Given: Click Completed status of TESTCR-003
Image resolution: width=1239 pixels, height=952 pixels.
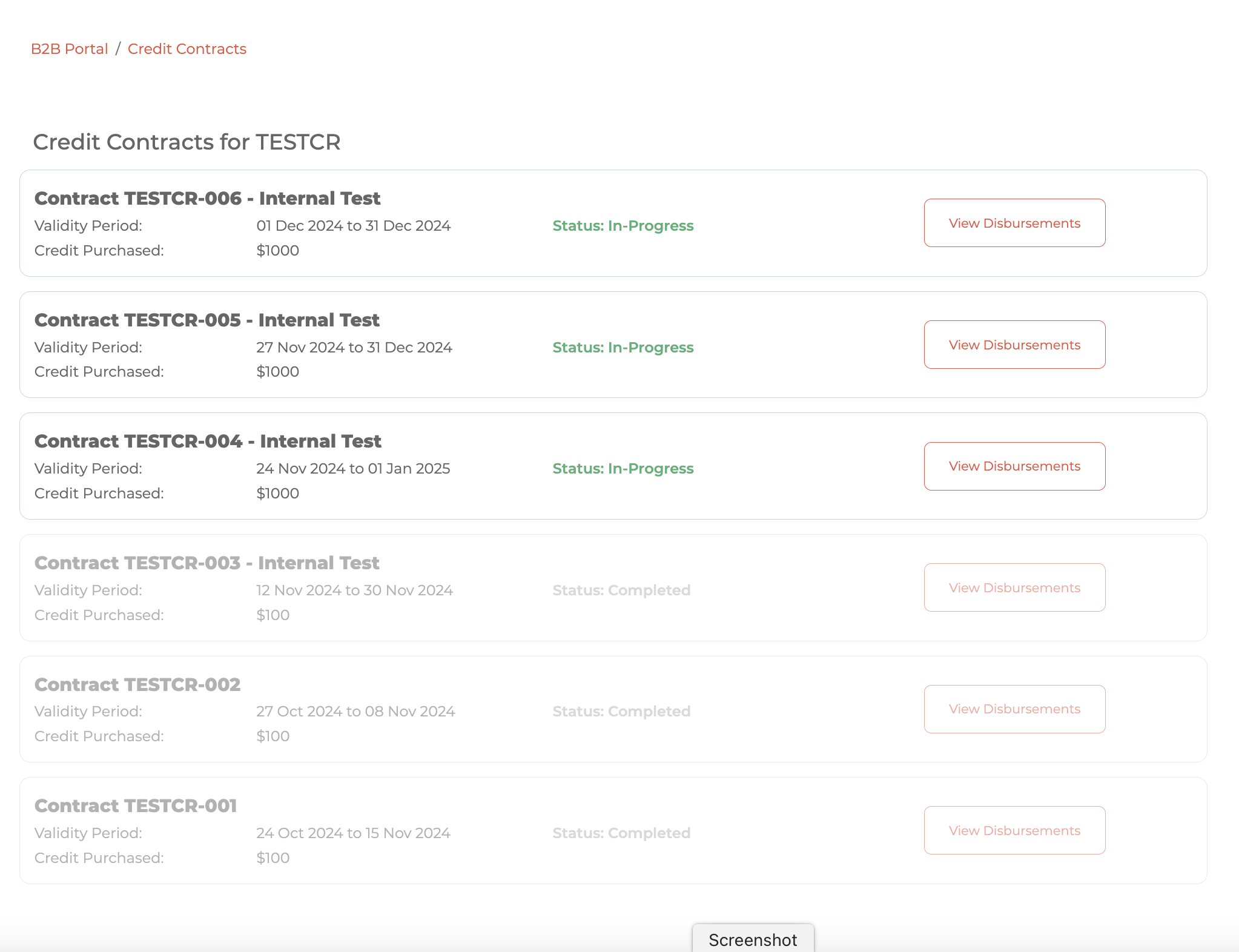Looking at the screenshot, I should pyautogui.click(x=621, y=590).
